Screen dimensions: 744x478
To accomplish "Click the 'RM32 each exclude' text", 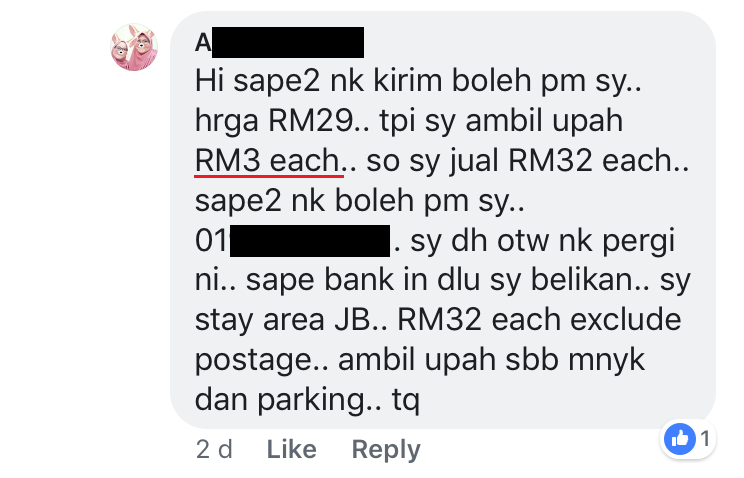I will (x=539, y=319).
